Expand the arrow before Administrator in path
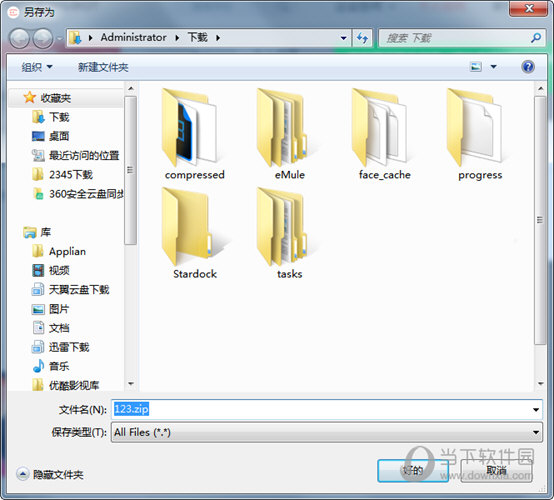This screenshot has width=554, height=500. pos(90,37)
